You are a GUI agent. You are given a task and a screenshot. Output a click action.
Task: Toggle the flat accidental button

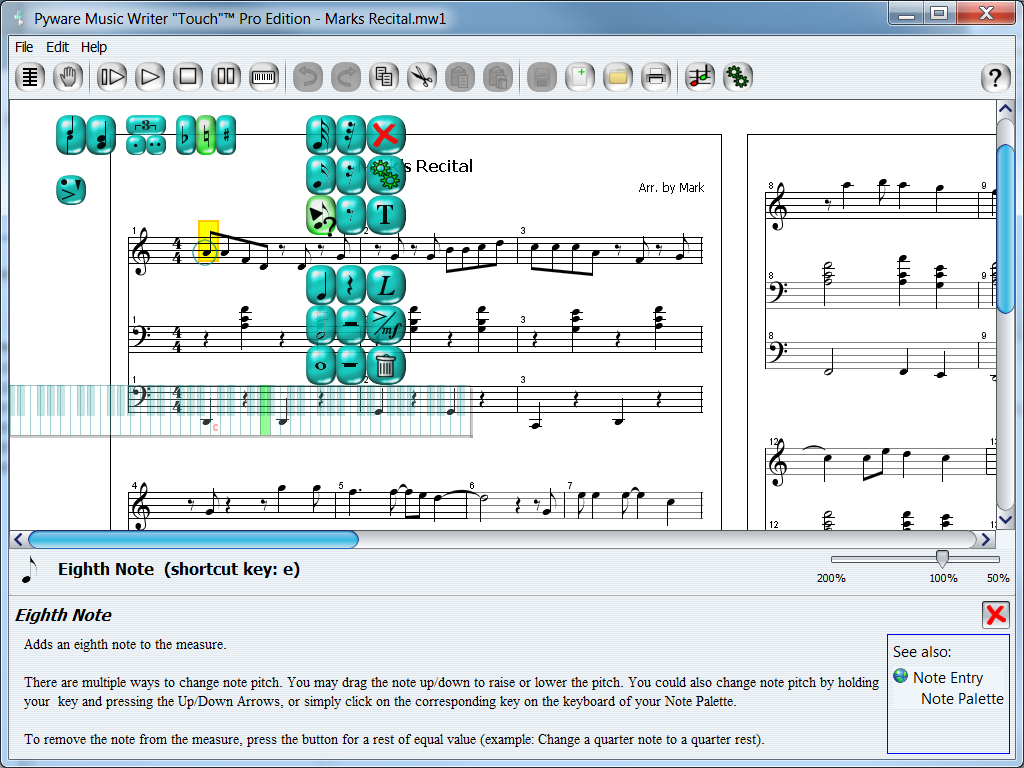pos(185,134)
